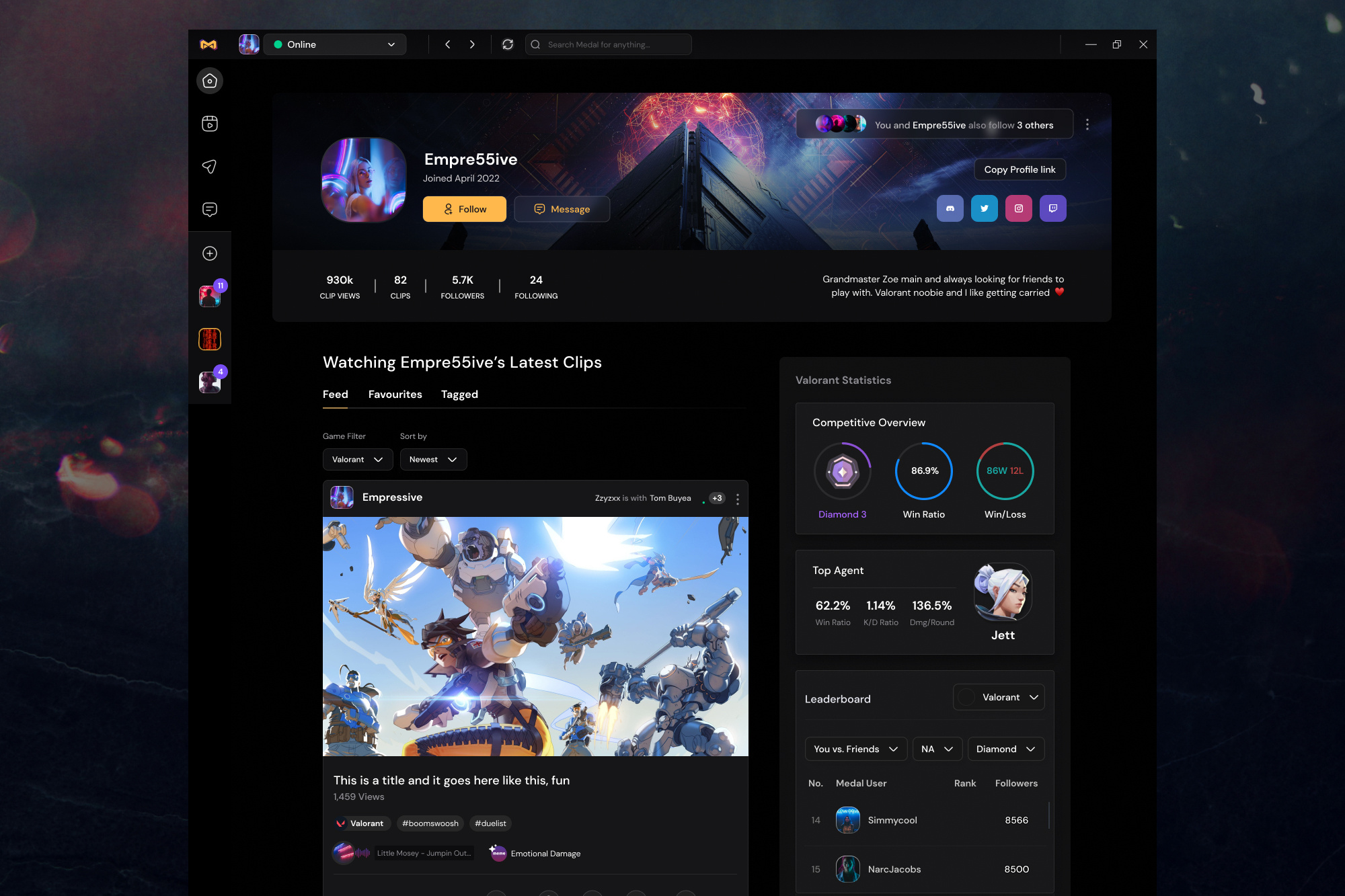Open the Discord social link
The height and width of the screenshot is (896, 1345).
pos(950,208)
